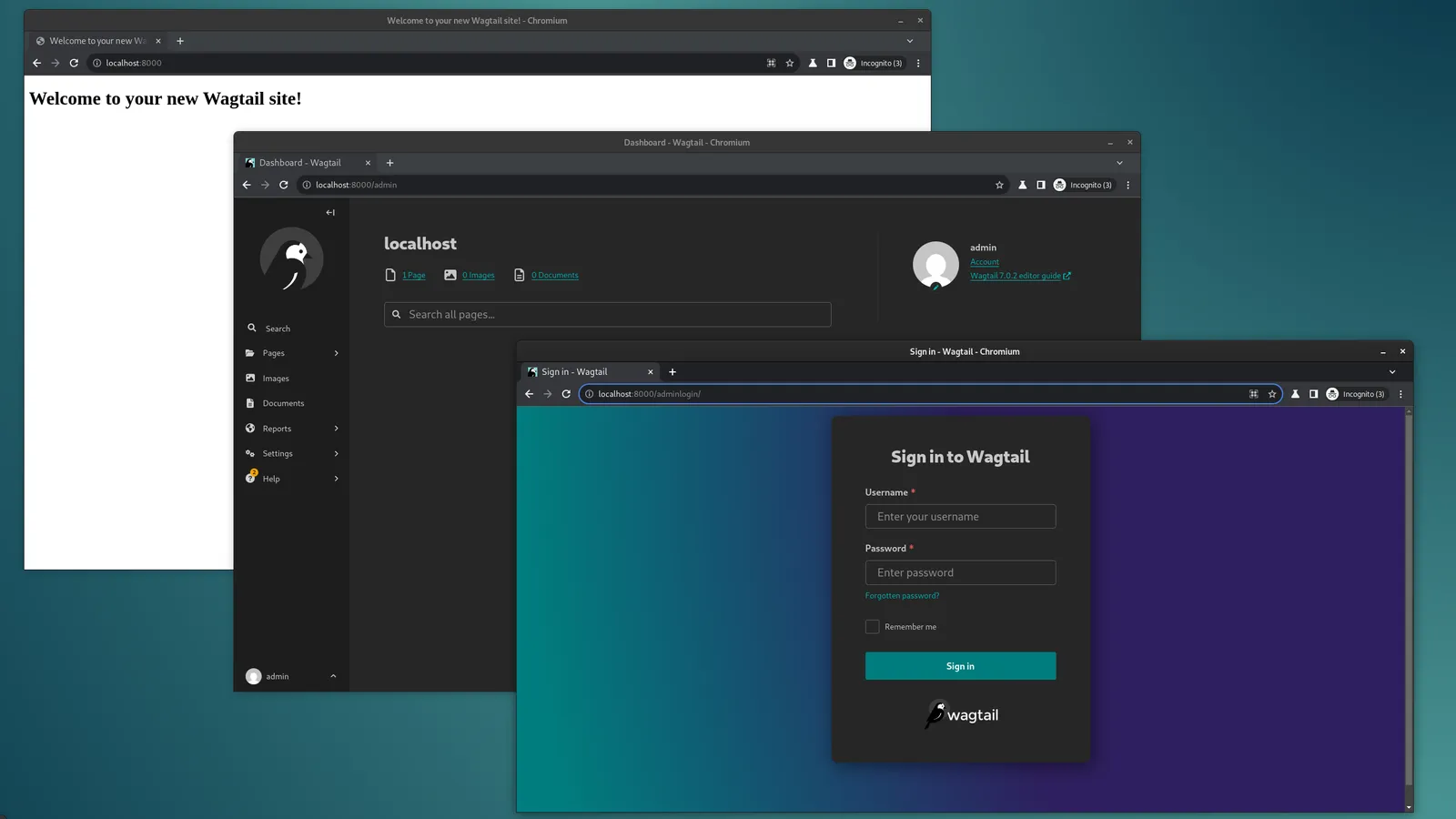Open tab search dropdown in Sign in window
The image size is (1456, 819).
tap(1391, 372)
